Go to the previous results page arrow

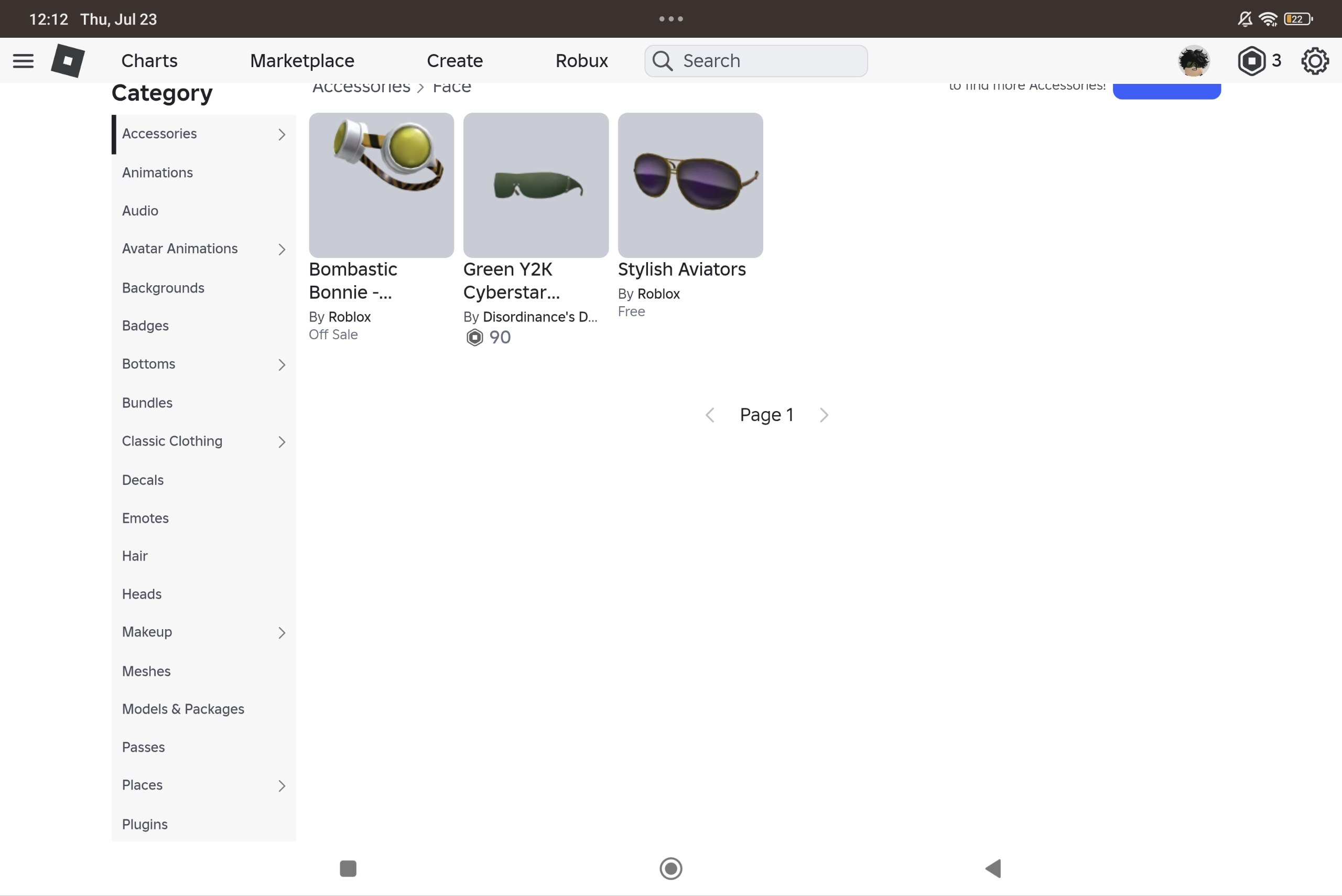click(710, 415)
